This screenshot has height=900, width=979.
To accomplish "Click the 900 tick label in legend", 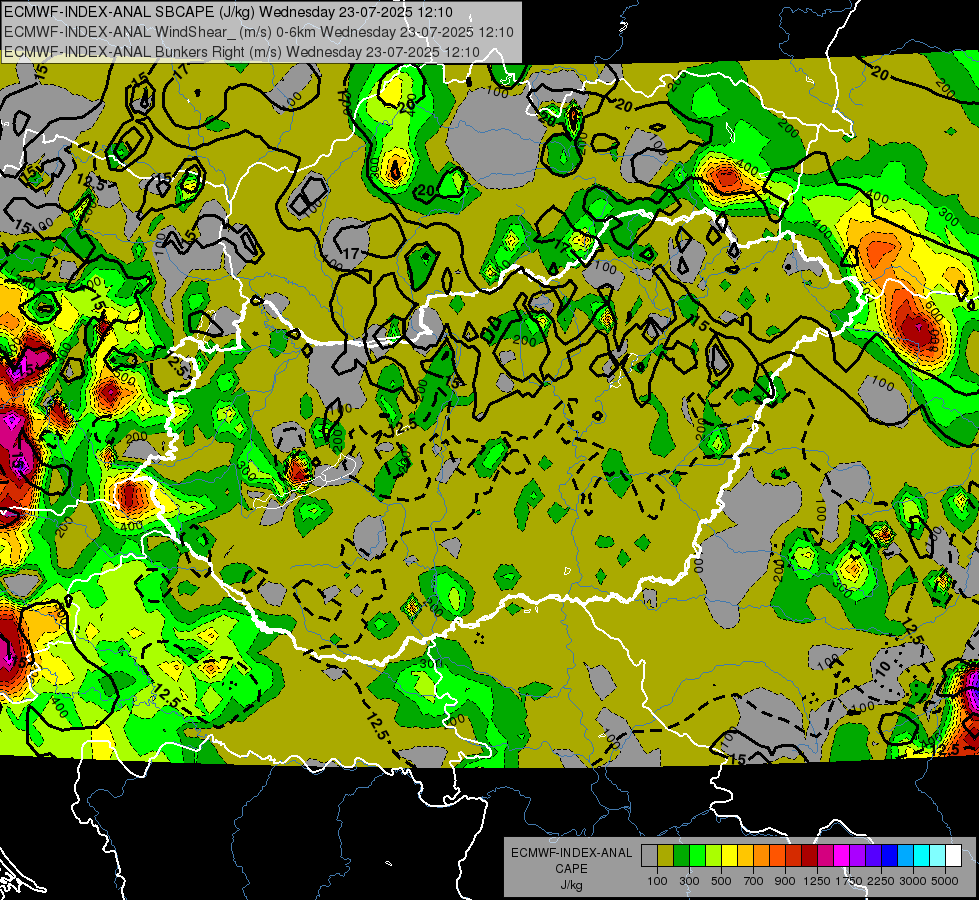I will coord(785,881).
